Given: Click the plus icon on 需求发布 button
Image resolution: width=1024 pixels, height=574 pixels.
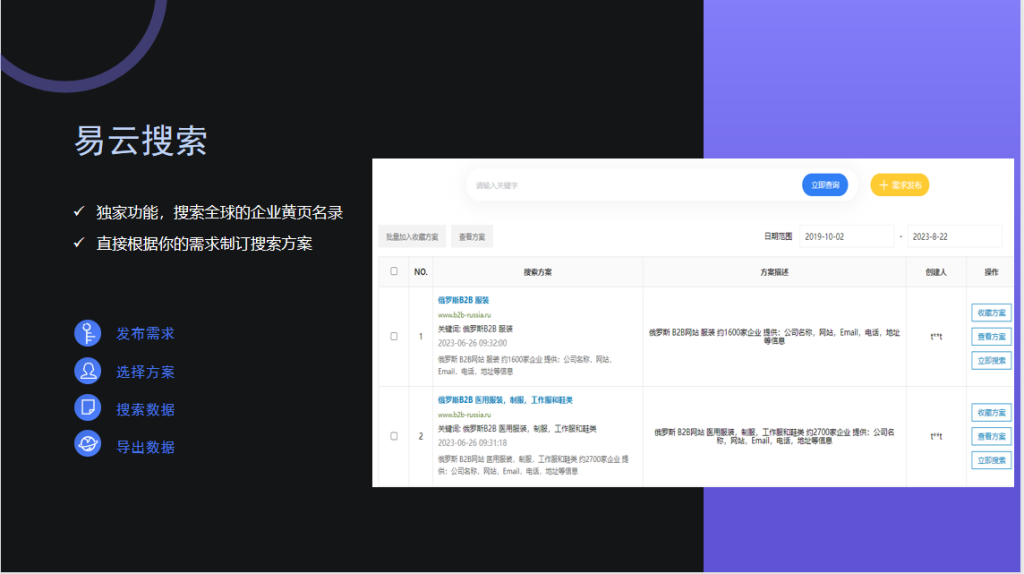Looking at the screenshot, I should click(883, 185).
